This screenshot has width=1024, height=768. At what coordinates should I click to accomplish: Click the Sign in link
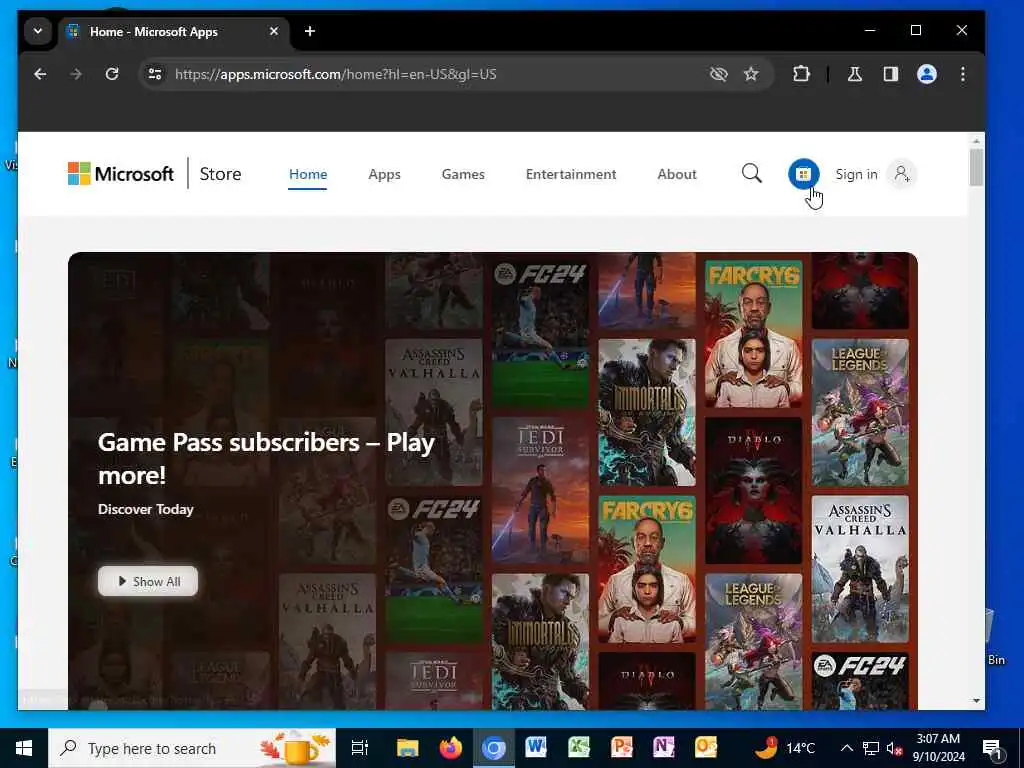tap(856, 174)
